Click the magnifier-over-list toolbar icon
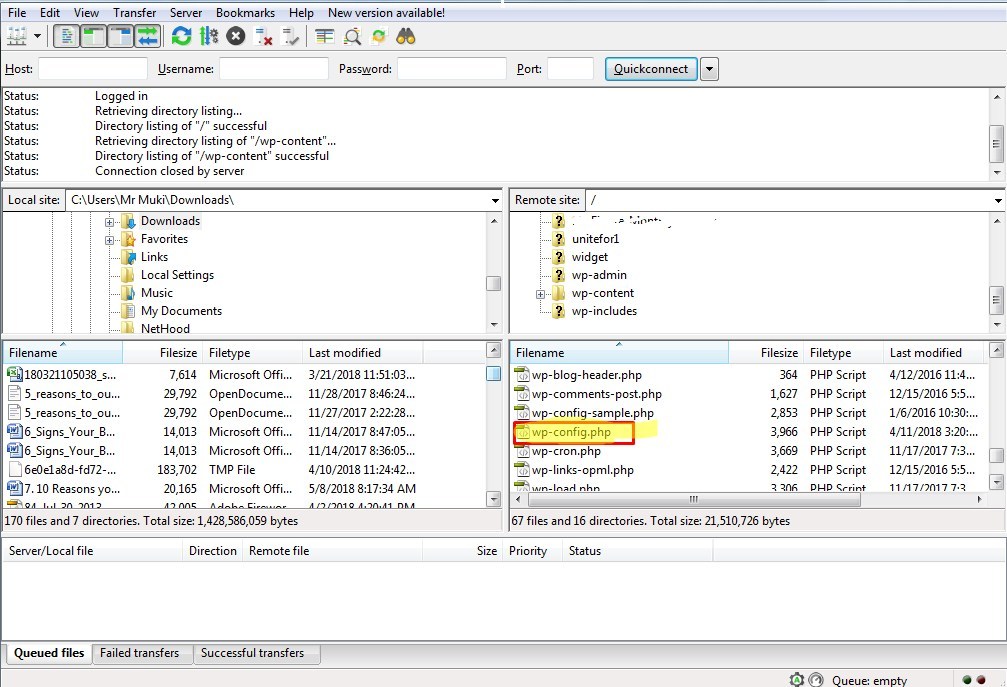The height and width of the screenshot is (687, 1007). [x=352, y=37]
